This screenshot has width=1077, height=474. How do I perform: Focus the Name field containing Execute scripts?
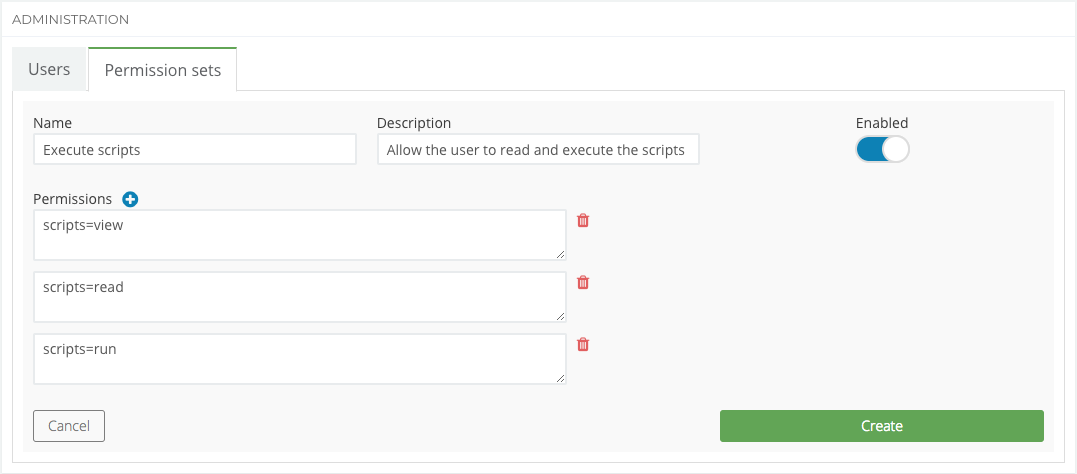click(194, 150)
